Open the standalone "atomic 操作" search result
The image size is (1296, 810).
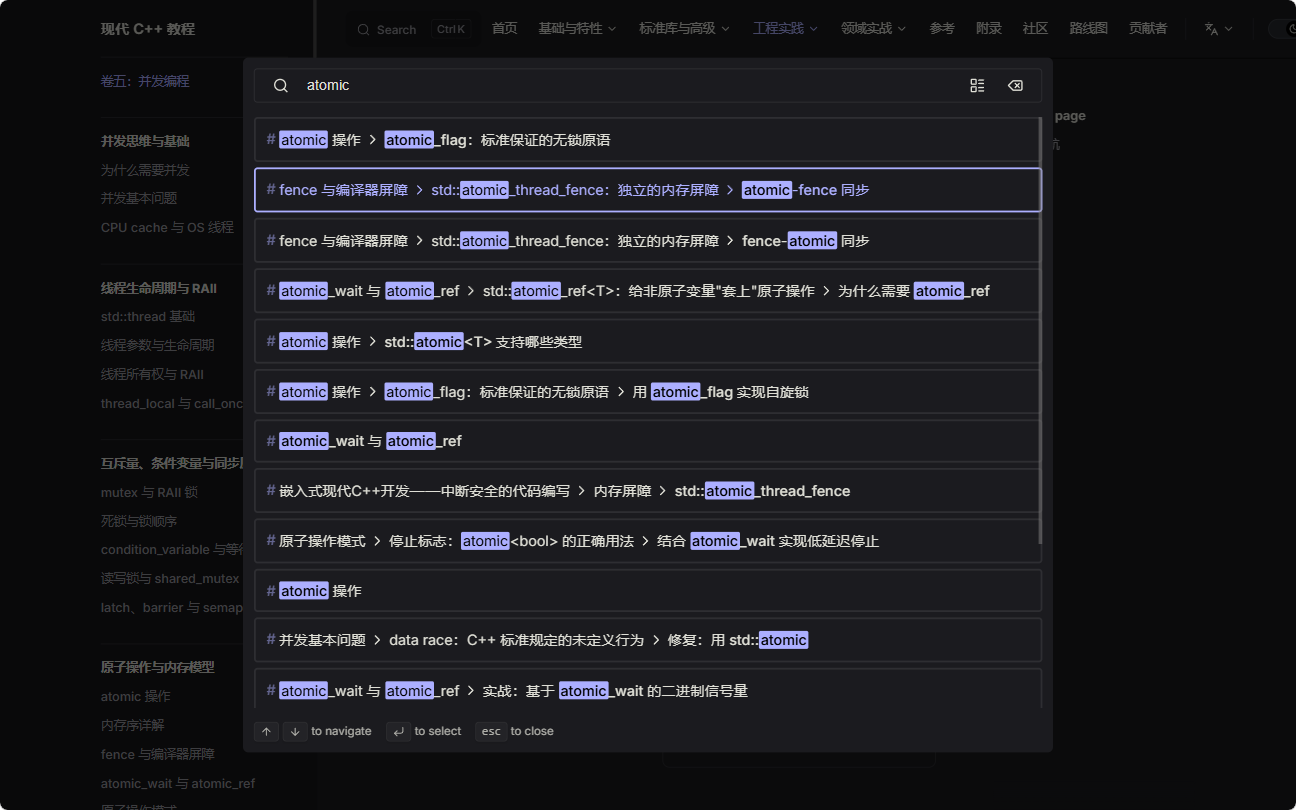(x=647, y=591)
